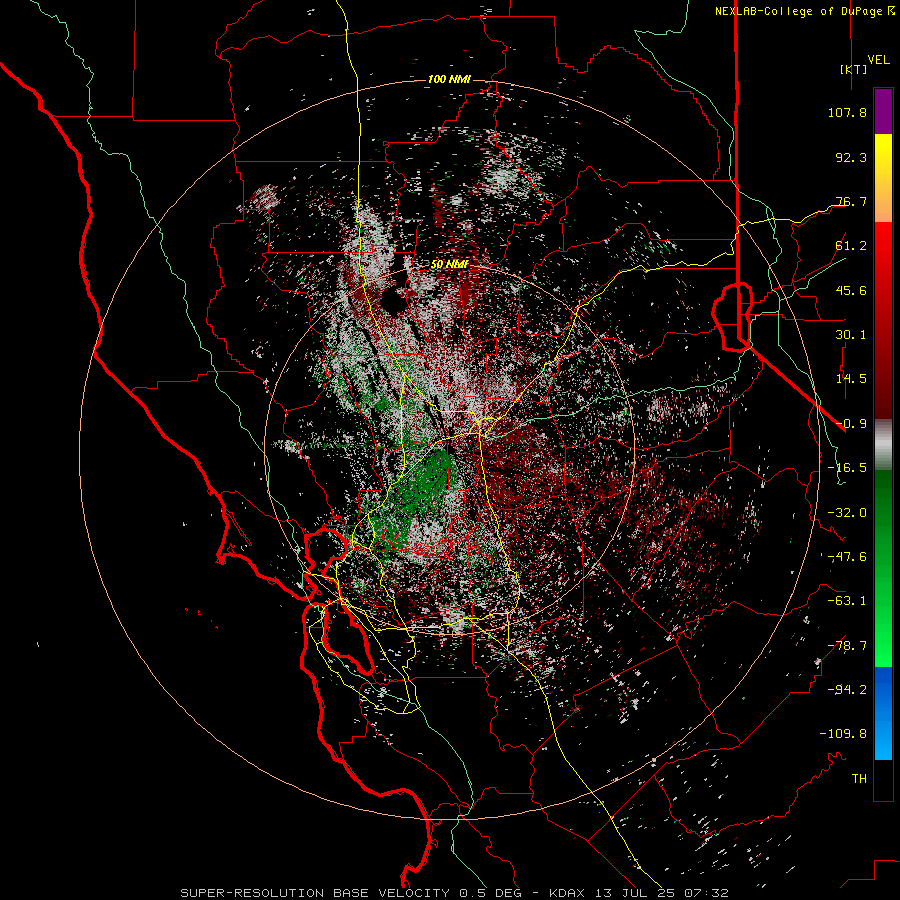Select the 92.3 scale value
Image resolution: width=900 pixels, height=900 pixels.
(x=851, y=157)
